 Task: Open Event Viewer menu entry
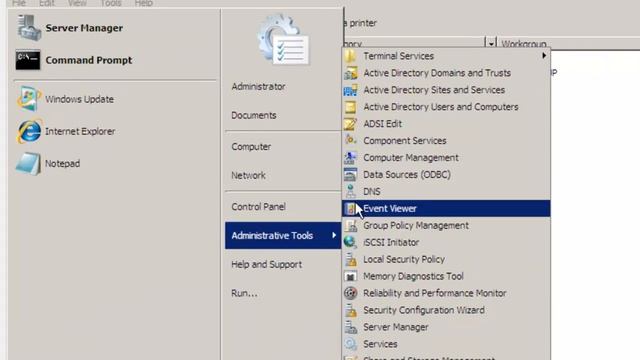pyautogui.click(x=446, y=209)
